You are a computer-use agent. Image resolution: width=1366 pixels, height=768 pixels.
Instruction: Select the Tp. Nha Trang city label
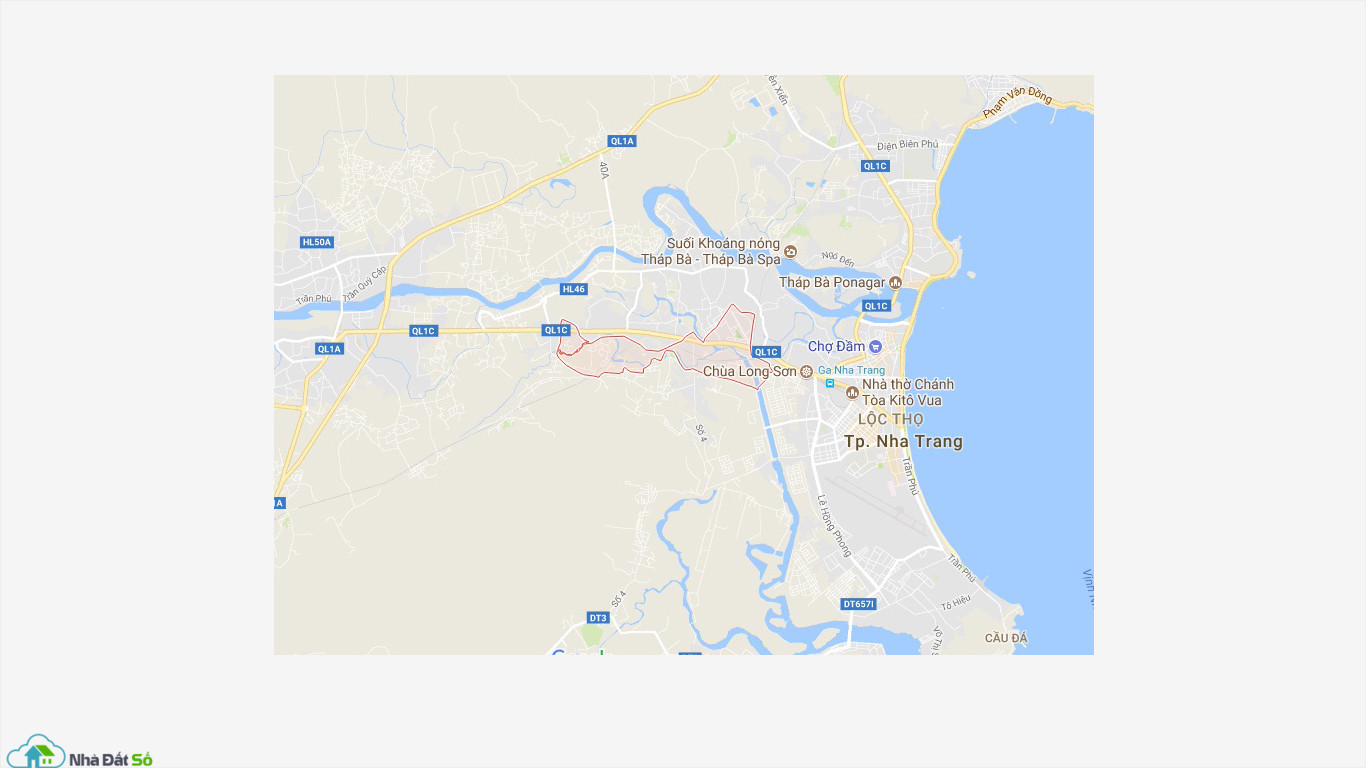(903, 441)
